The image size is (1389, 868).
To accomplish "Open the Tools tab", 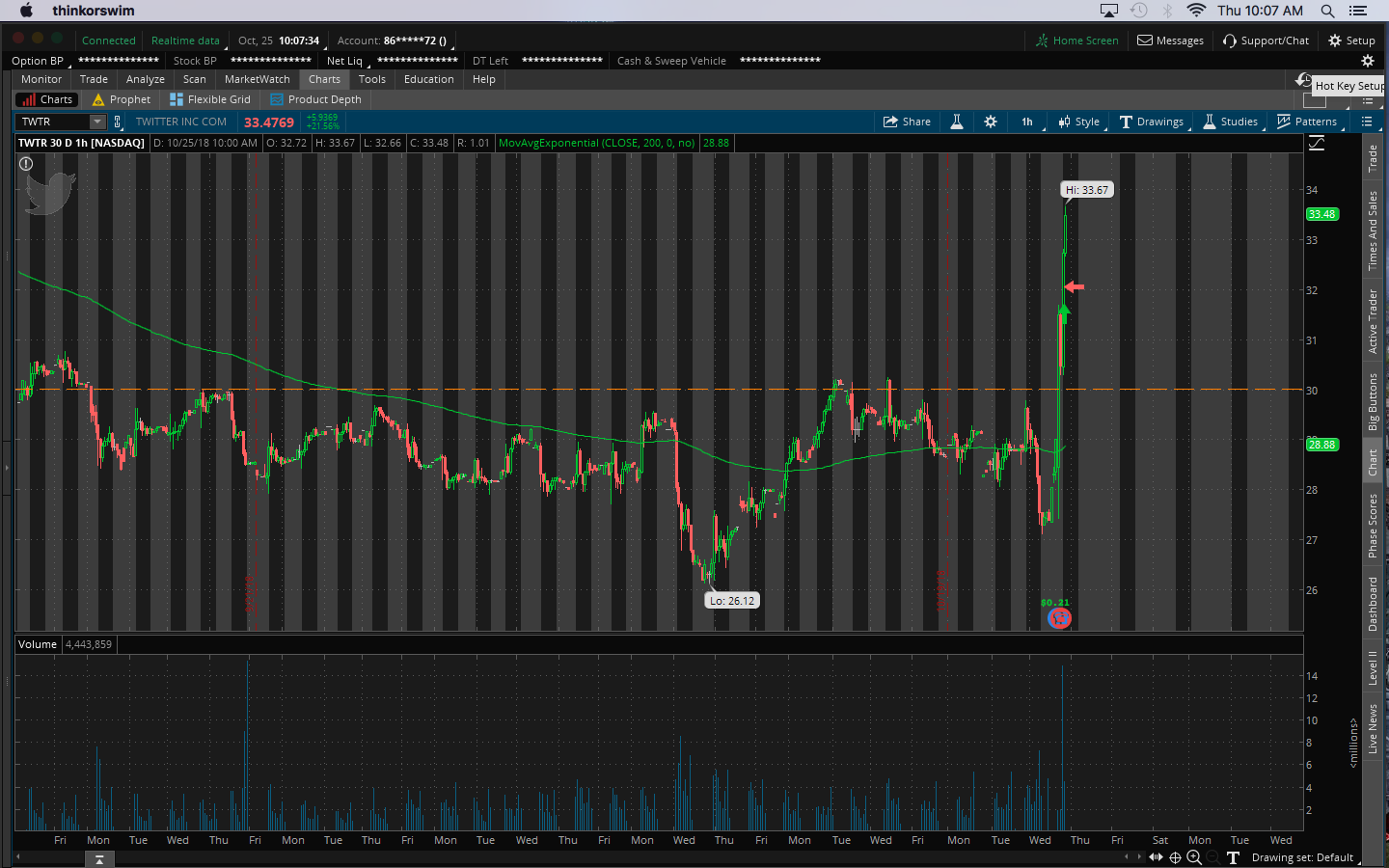I will 372,79.
